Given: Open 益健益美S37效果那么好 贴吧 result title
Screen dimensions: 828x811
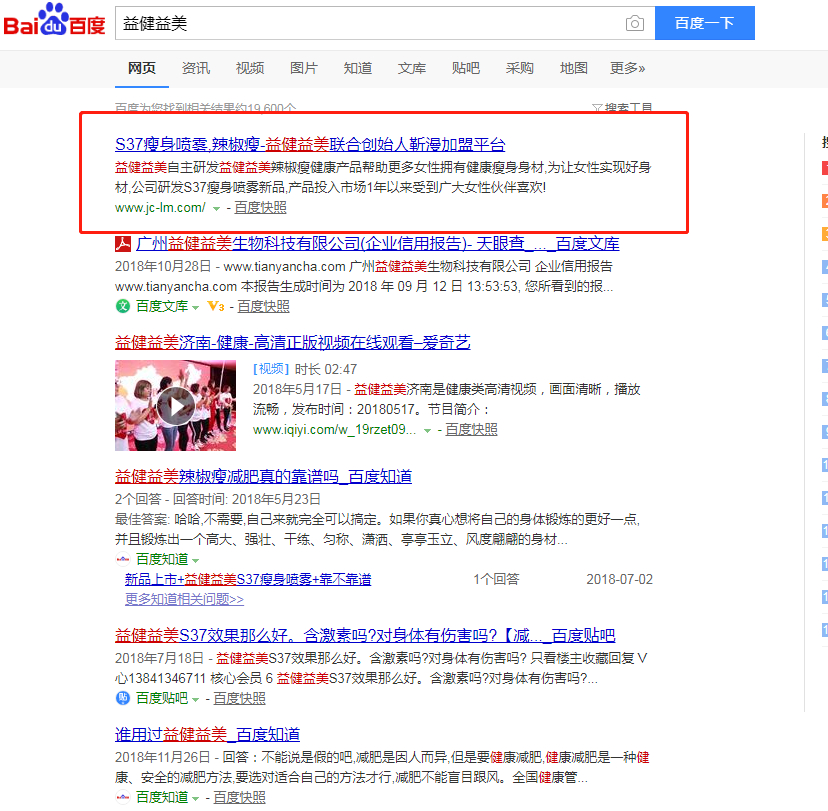Looking at the screenshot, I should click(365, 635).
